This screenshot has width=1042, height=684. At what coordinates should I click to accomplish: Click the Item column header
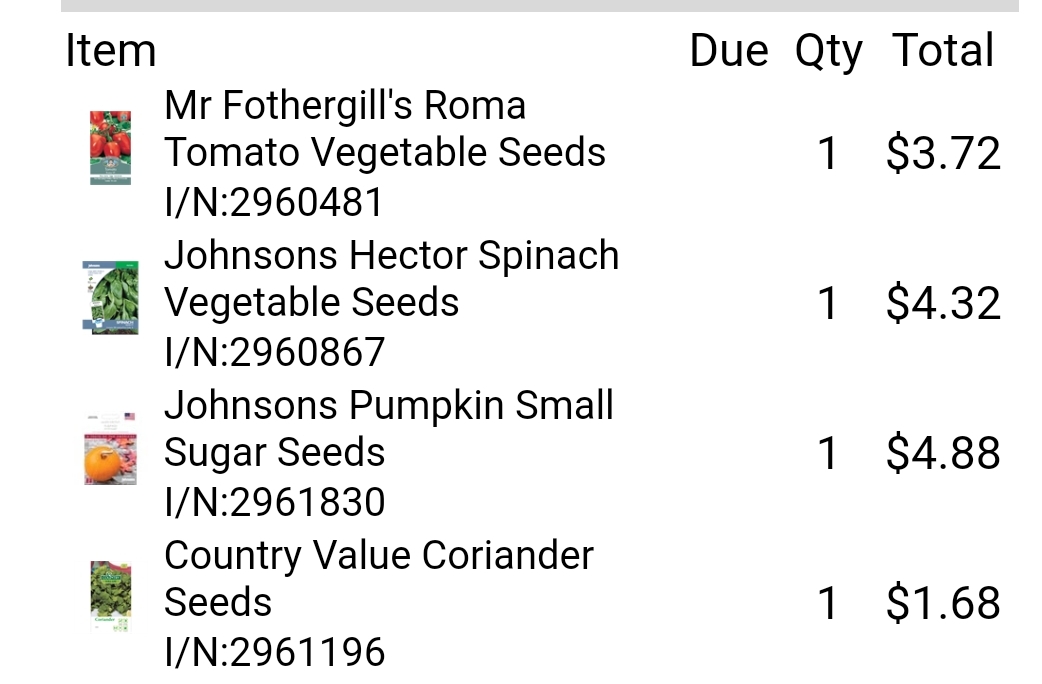point(110,51)
